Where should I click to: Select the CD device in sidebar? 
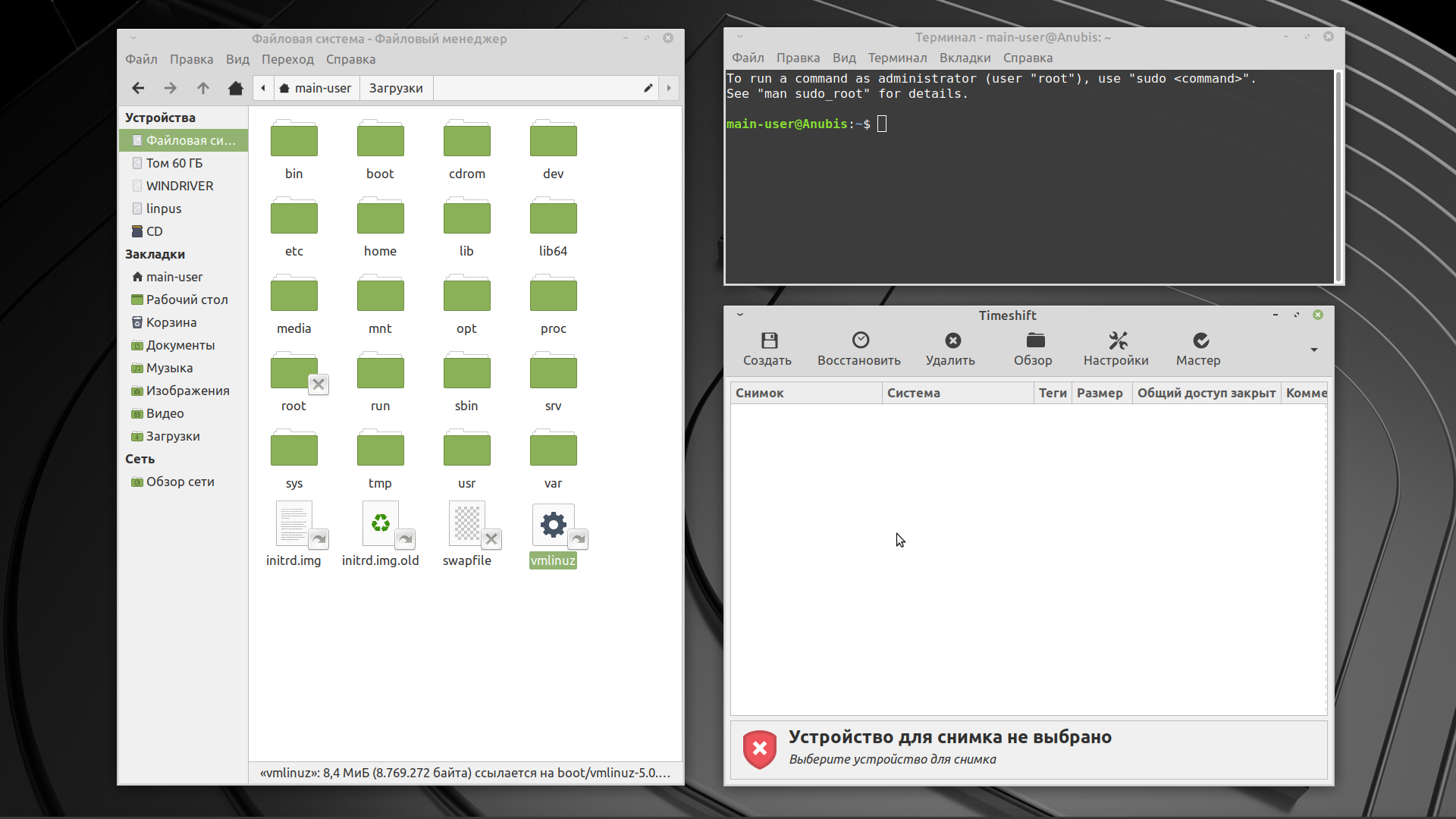184,231
